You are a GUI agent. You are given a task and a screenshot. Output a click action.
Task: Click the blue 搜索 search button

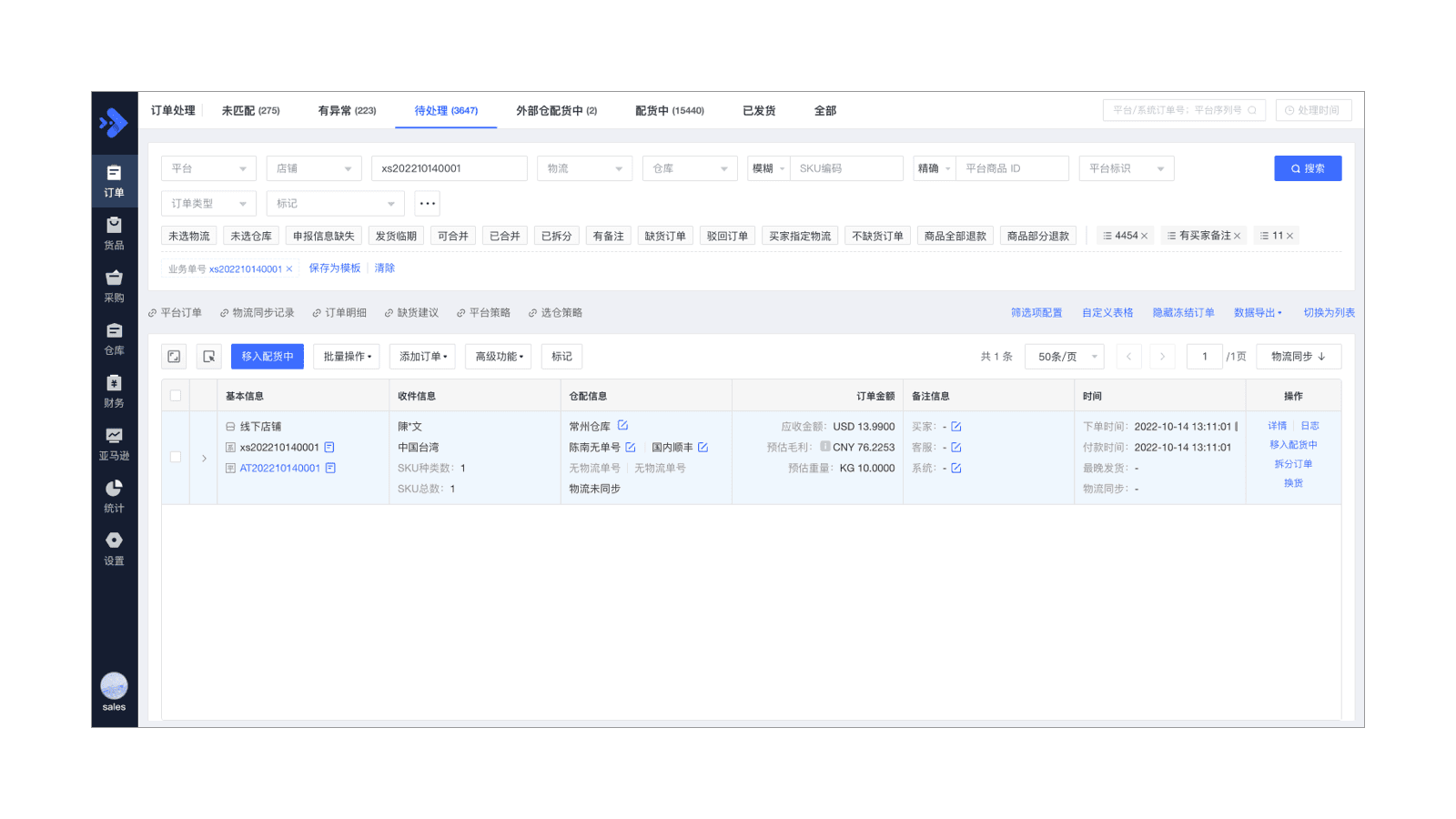(1307, 168)
